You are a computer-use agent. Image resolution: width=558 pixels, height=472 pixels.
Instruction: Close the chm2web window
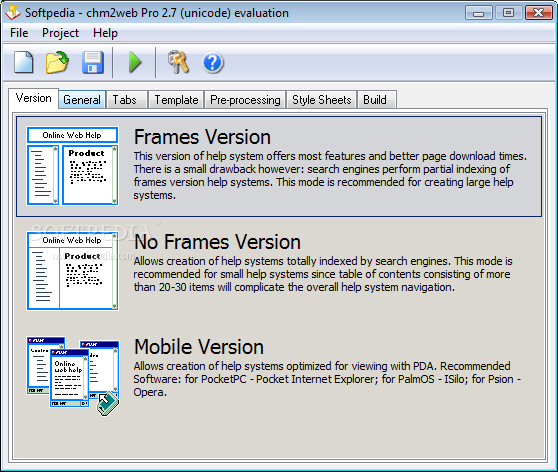(x=538, y=13)
